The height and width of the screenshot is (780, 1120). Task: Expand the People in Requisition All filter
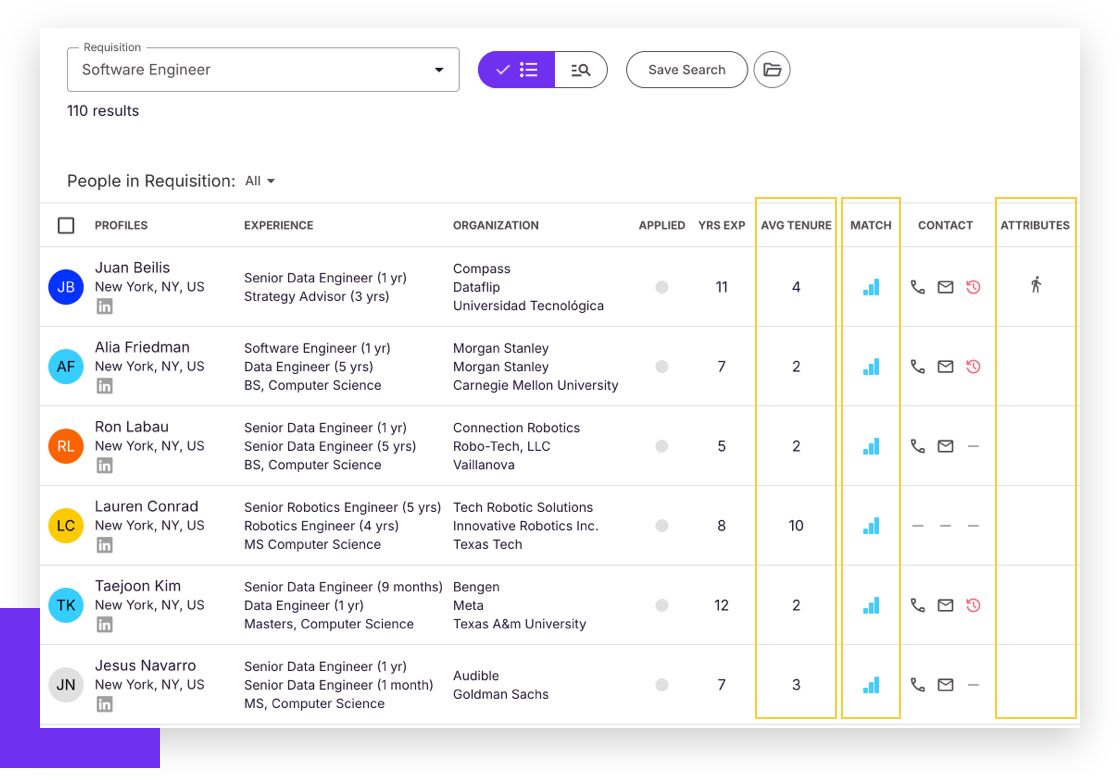[260, 181]
